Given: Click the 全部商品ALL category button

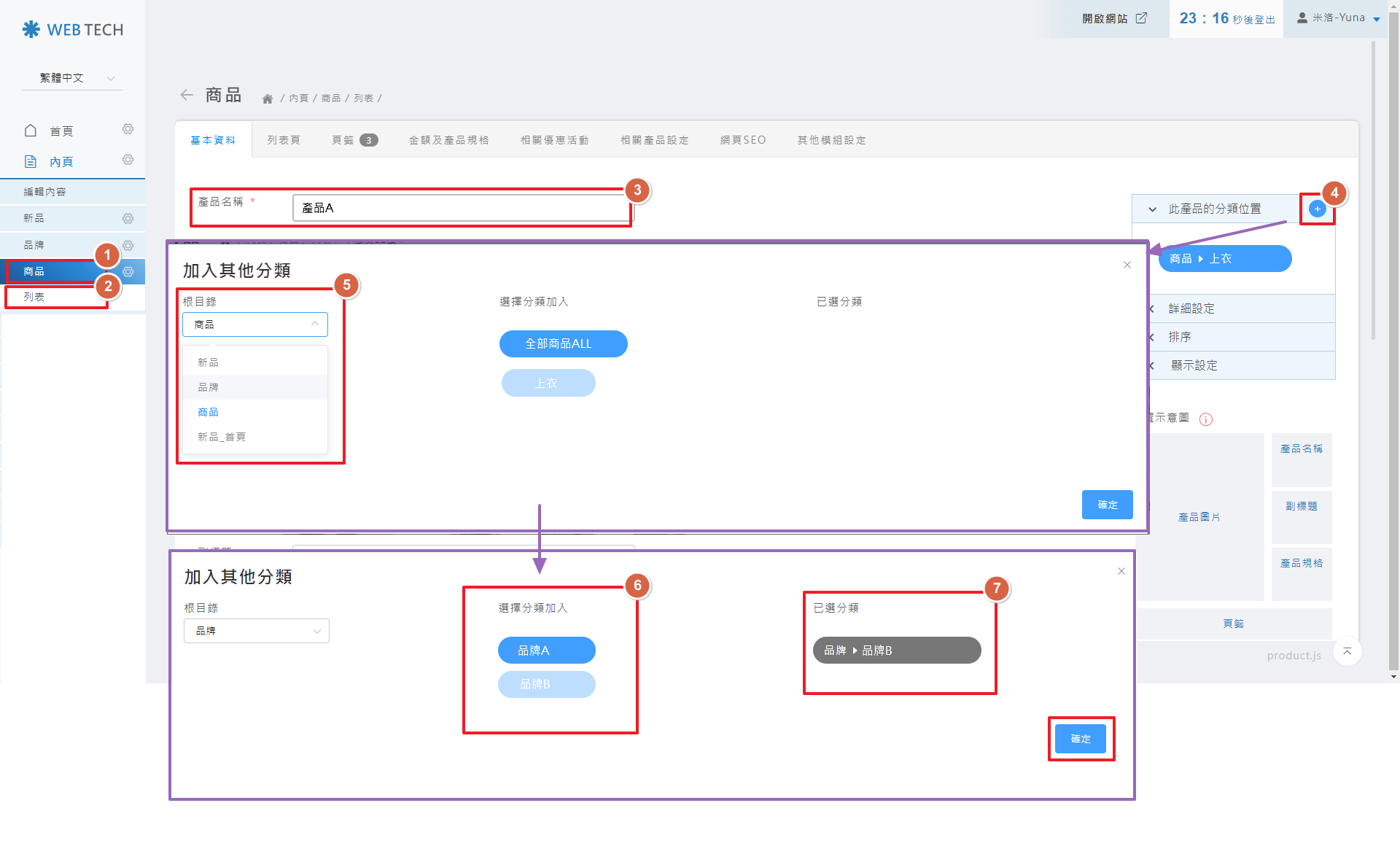Looking at the screenshot, I should click(x=563, y=344).
